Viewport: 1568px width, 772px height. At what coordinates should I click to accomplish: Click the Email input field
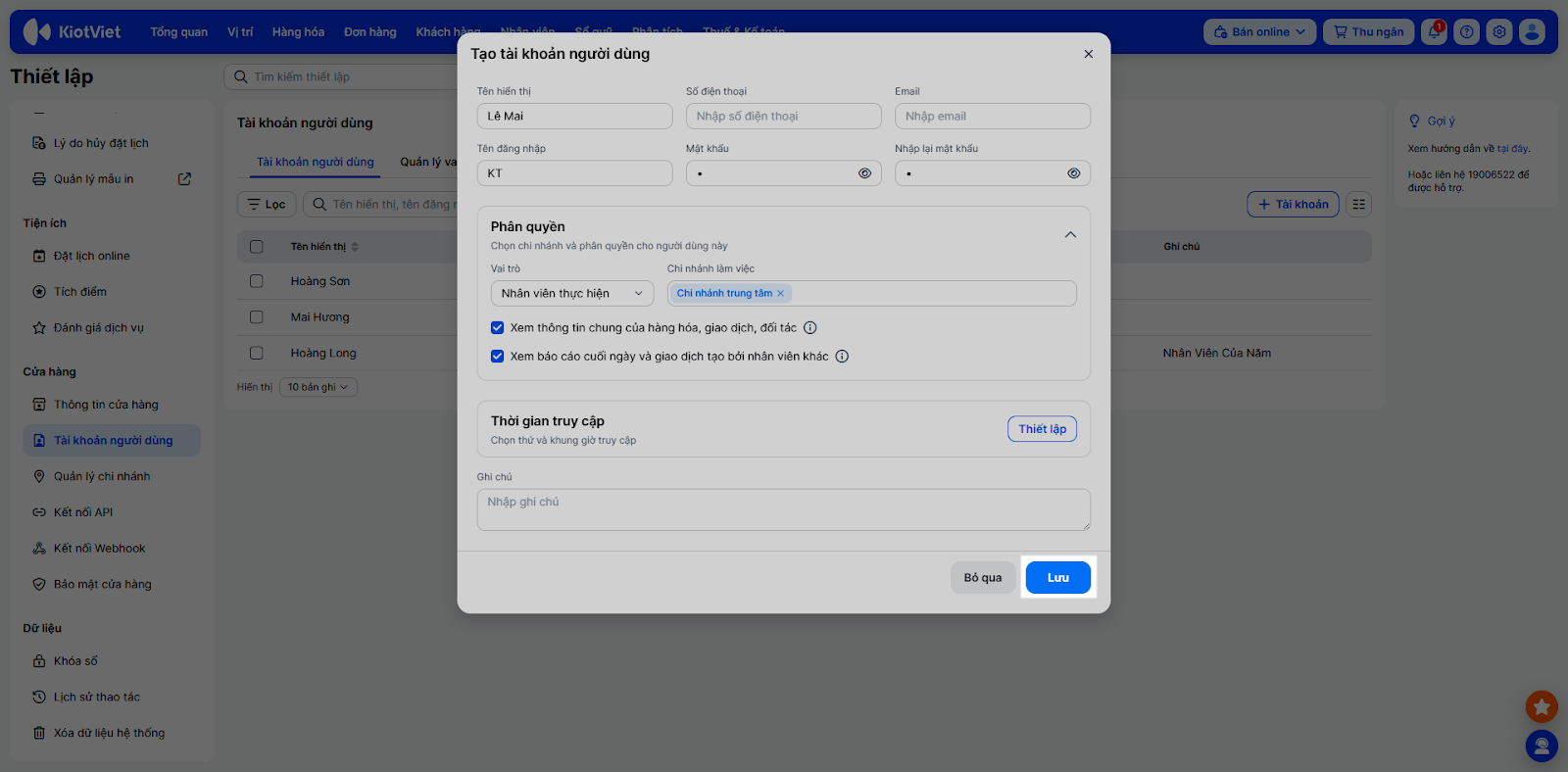[x=993, y=117]
